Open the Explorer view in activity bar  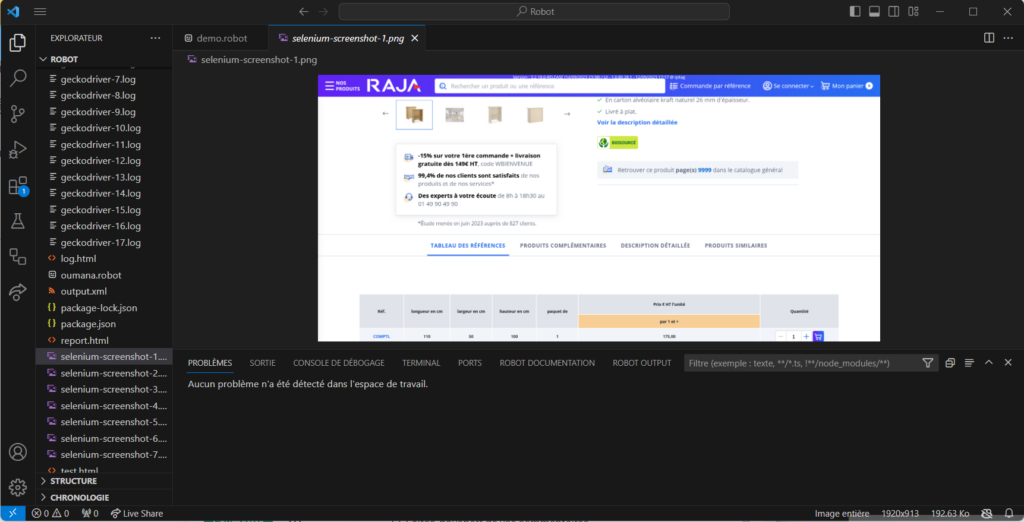pyautogui.click(x=18, y=43)
